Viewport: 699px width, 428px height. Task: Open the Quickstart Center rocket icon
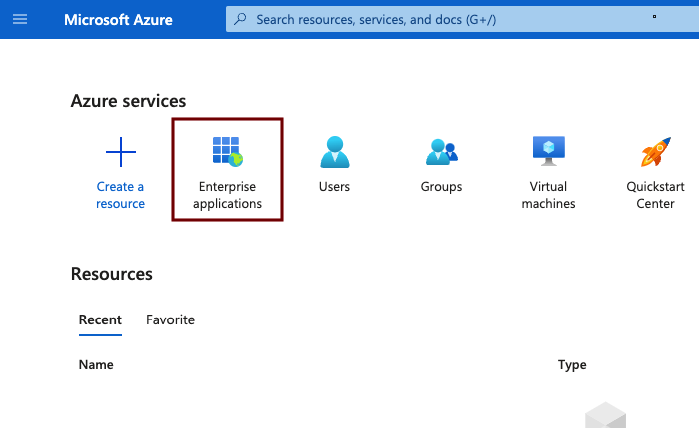[x=656, y=152]
